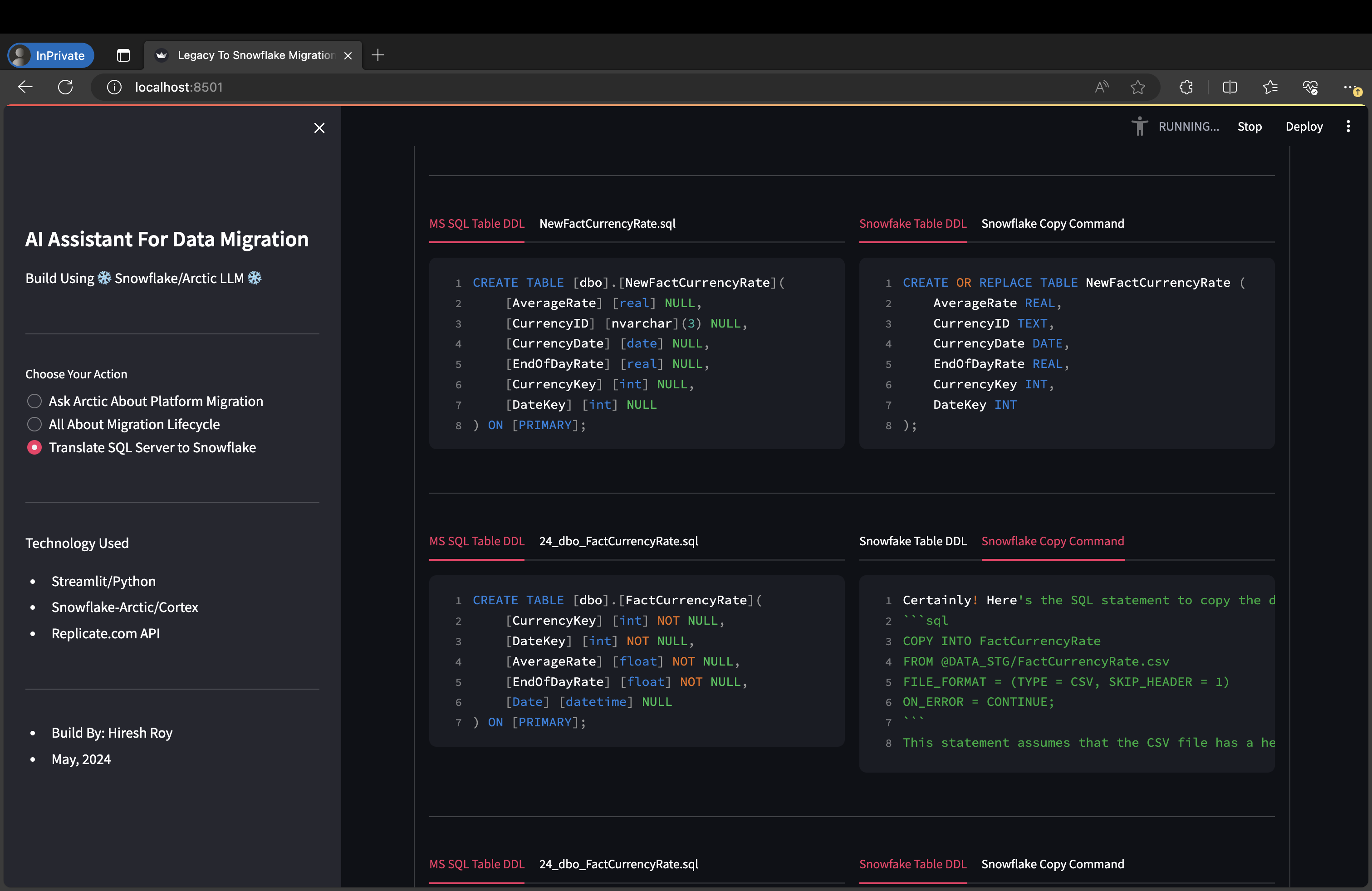Toggle split screen icon
This screenshot has height=891, width=1372.
(x=1230, y=87)
